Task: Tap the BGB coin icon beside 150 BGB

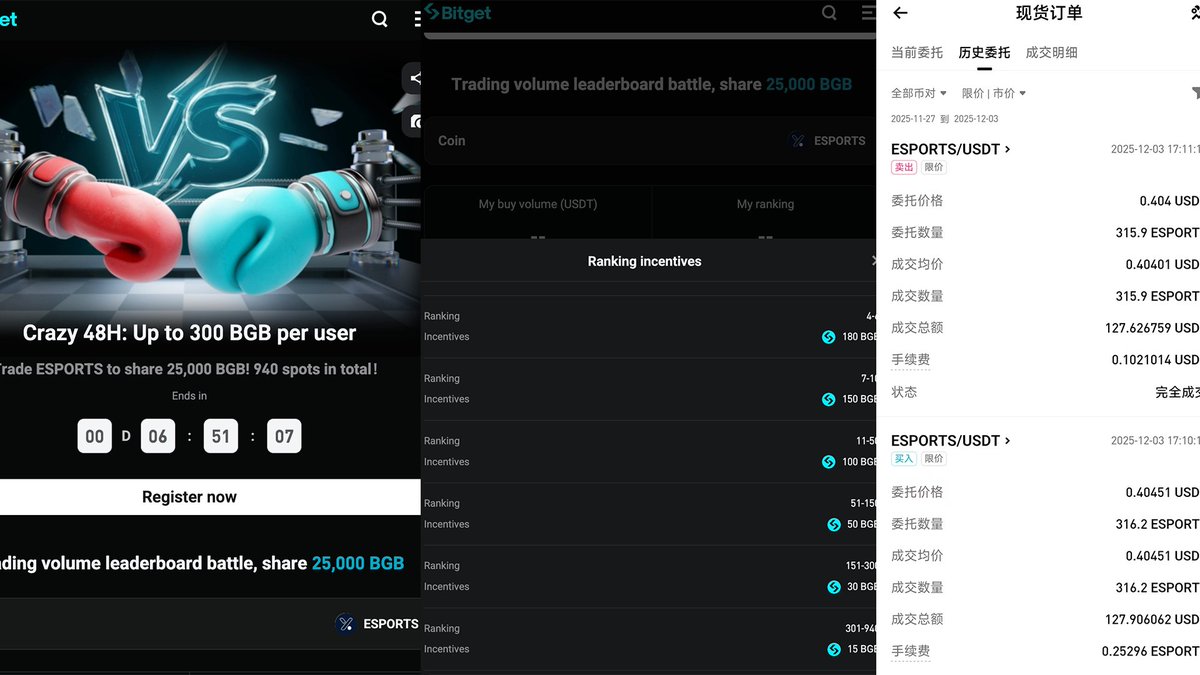Action: tap(828, 399)
